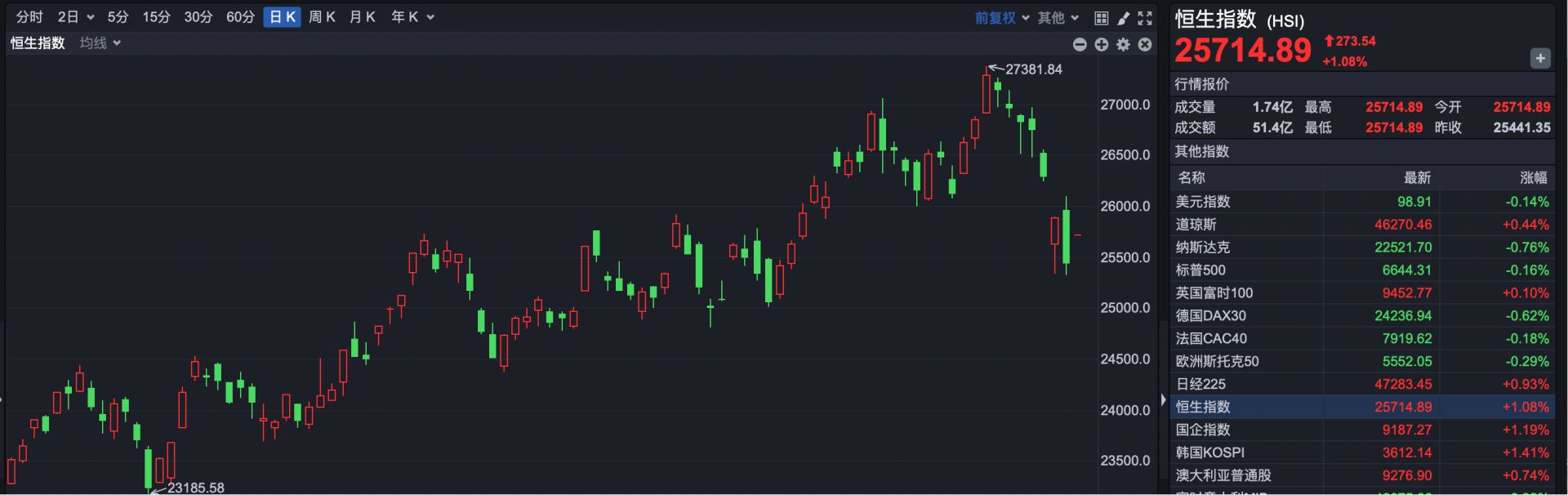Viewport: 1568px width, 495px height.
Task: Close the chart indicator with X icon
Action: coord(1145,45)
